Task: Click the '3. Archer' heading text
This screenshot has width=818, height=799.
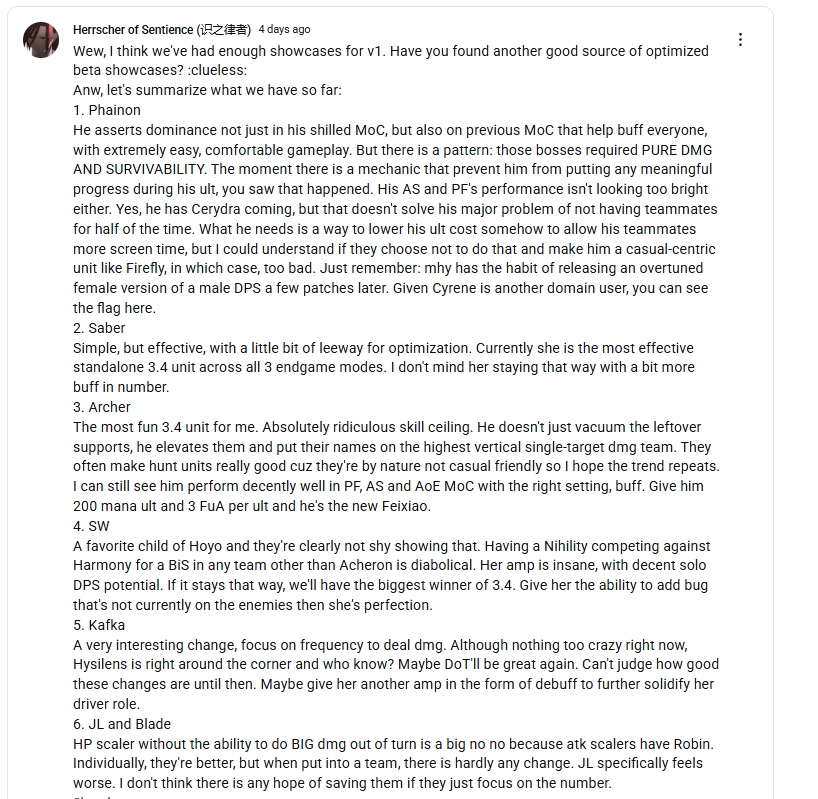Action: click(x=102, y=407)
